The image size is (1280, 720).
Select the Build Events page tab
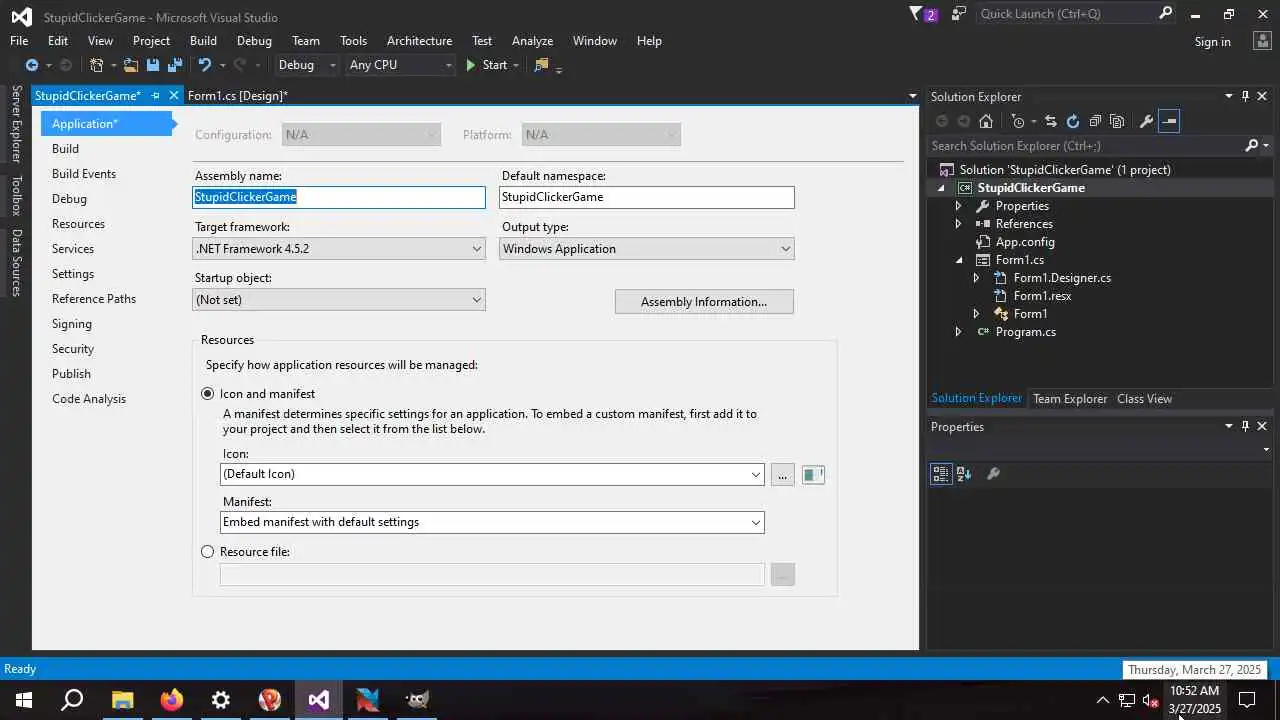84,174
